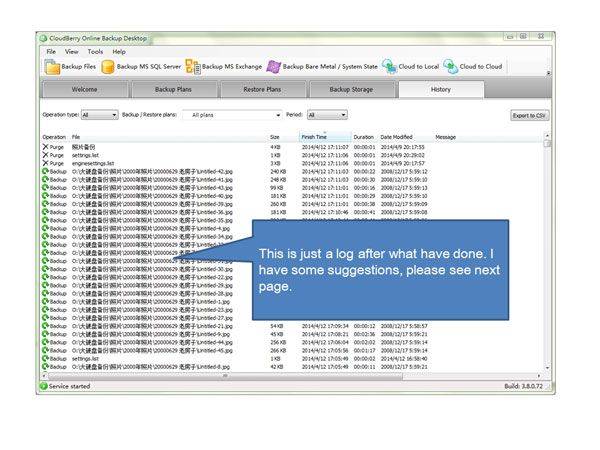Click the 2014/4/12 17:09:34 finish time

[x=325, y=326]
